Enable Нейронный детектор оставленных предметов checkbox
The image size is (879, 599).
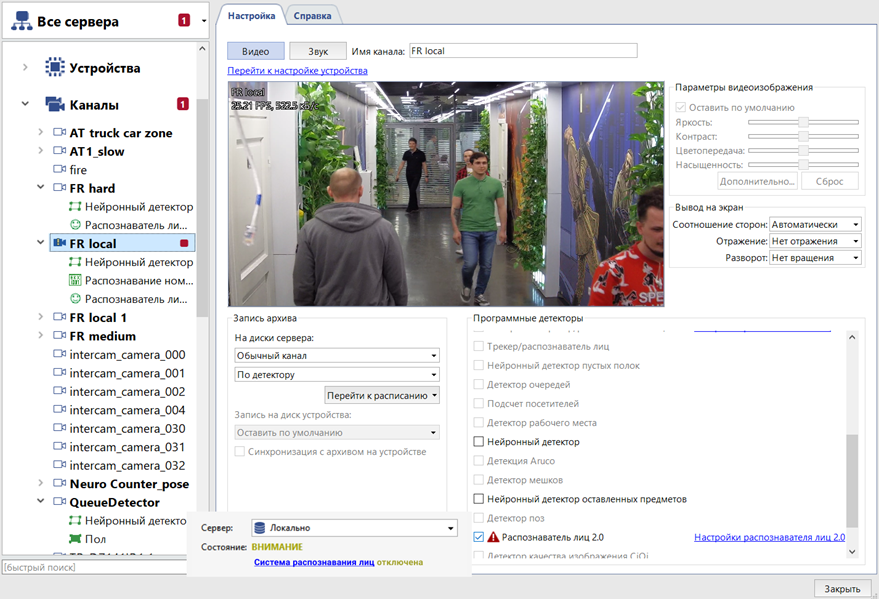pyautogui.click(x=479, y=499)
